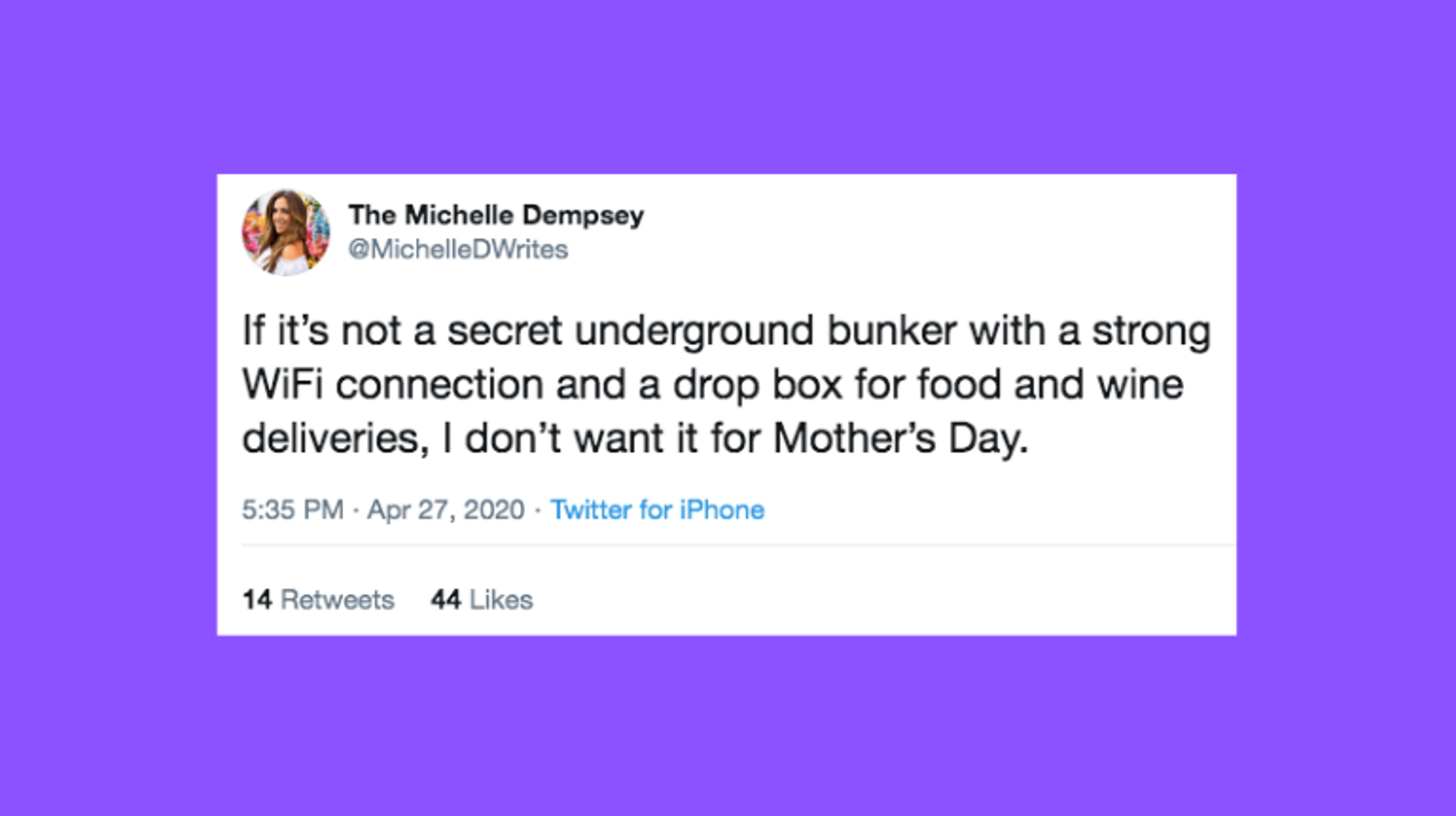Screen dimensions: 1456x816
Task: Select the Apr 27, 2020 date
Action: tap(445, 510)
